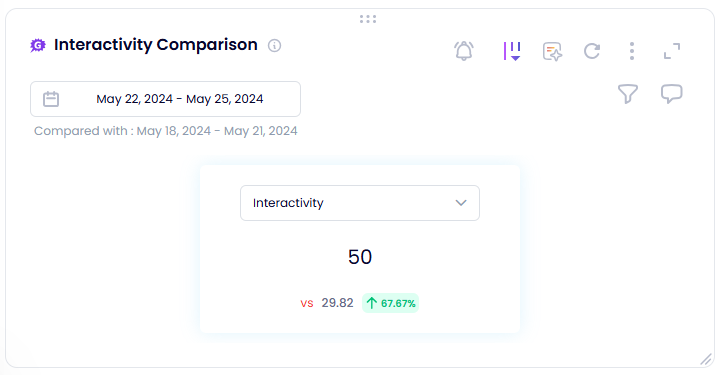Click the purple G logo icon

point(38,45)
